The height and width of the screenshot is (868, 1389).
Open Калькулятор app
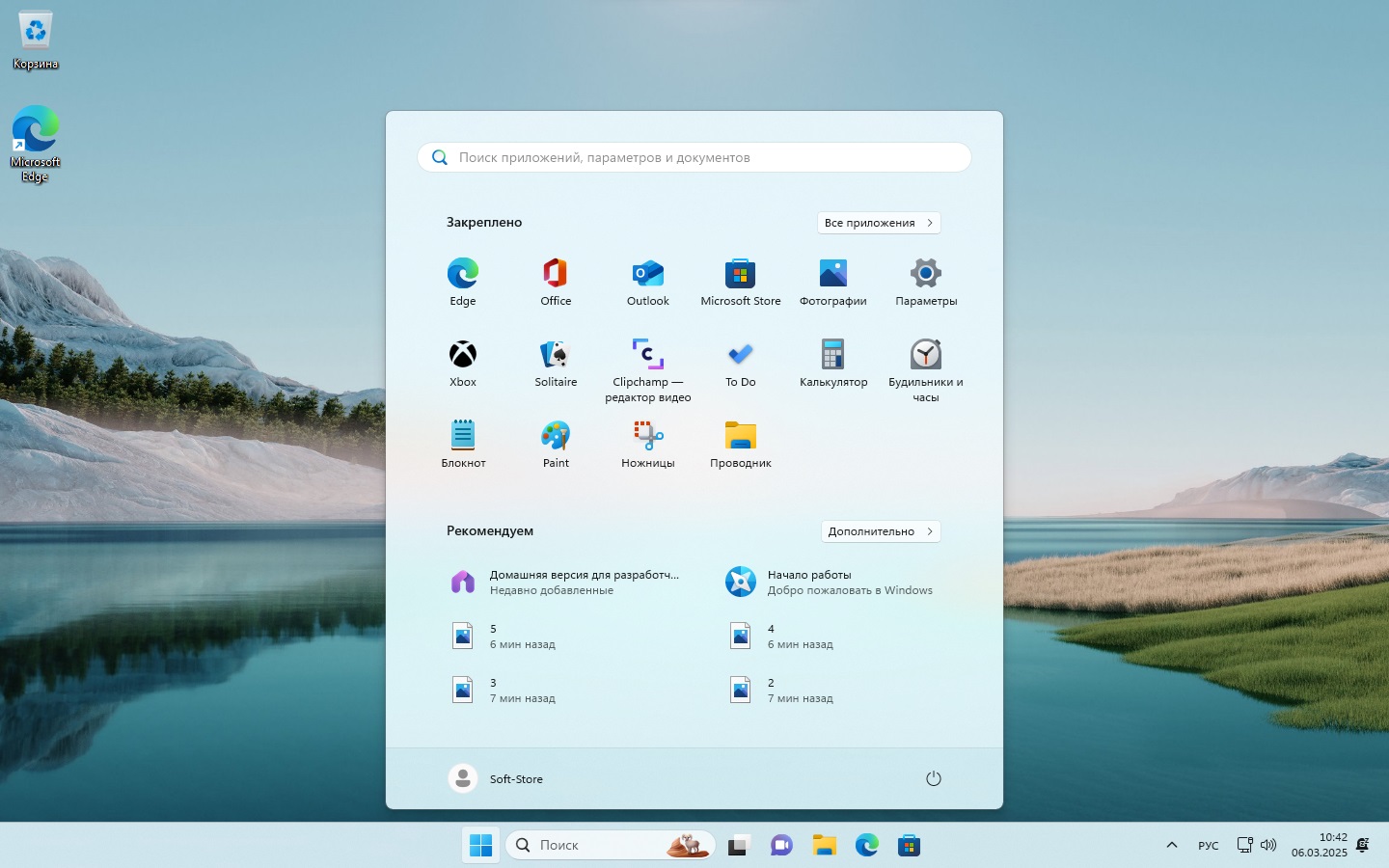833,363
